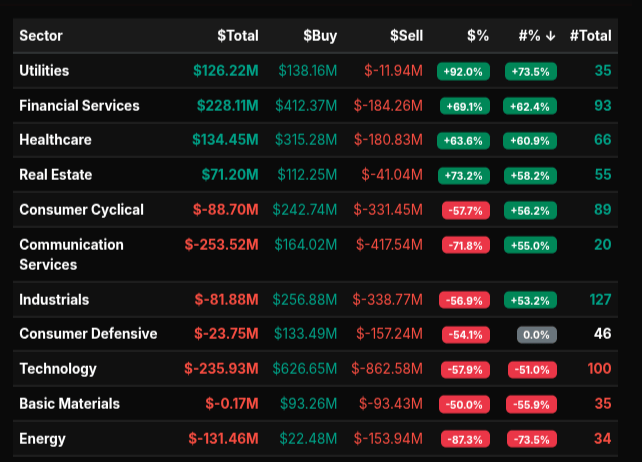Sort the table by the $Total column
The height and width of the screenshot is (462, 642).
coord(238,36)
